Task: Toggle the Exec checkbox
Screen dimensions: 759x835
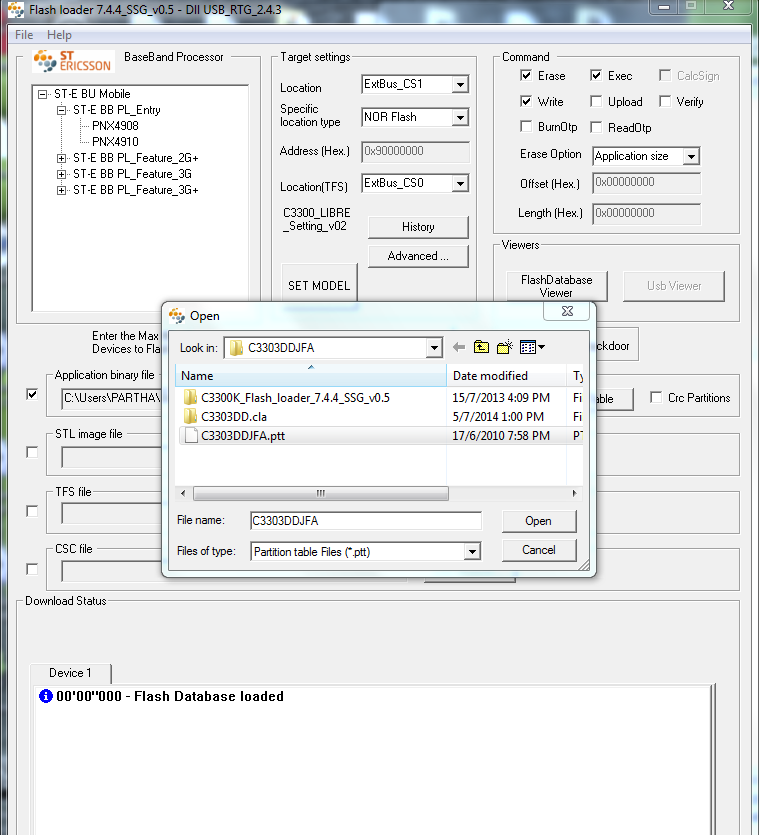Action: point(596,76)
